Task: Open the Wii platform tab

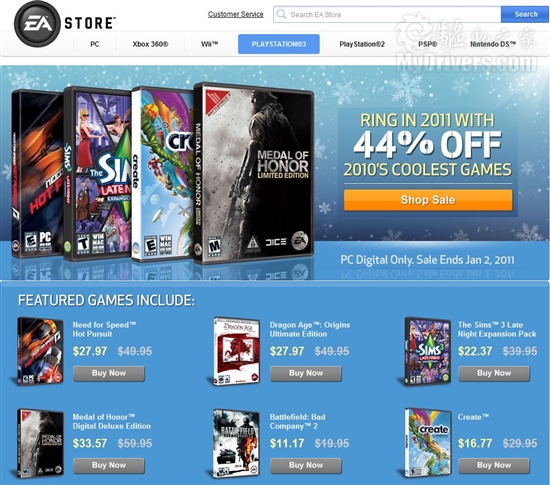Action: tap(209, 44)
